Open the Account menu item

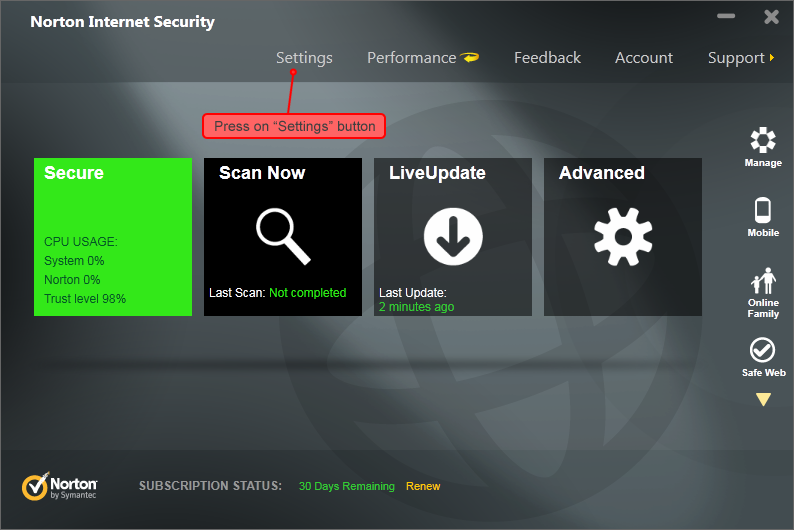tap(644, 58)
